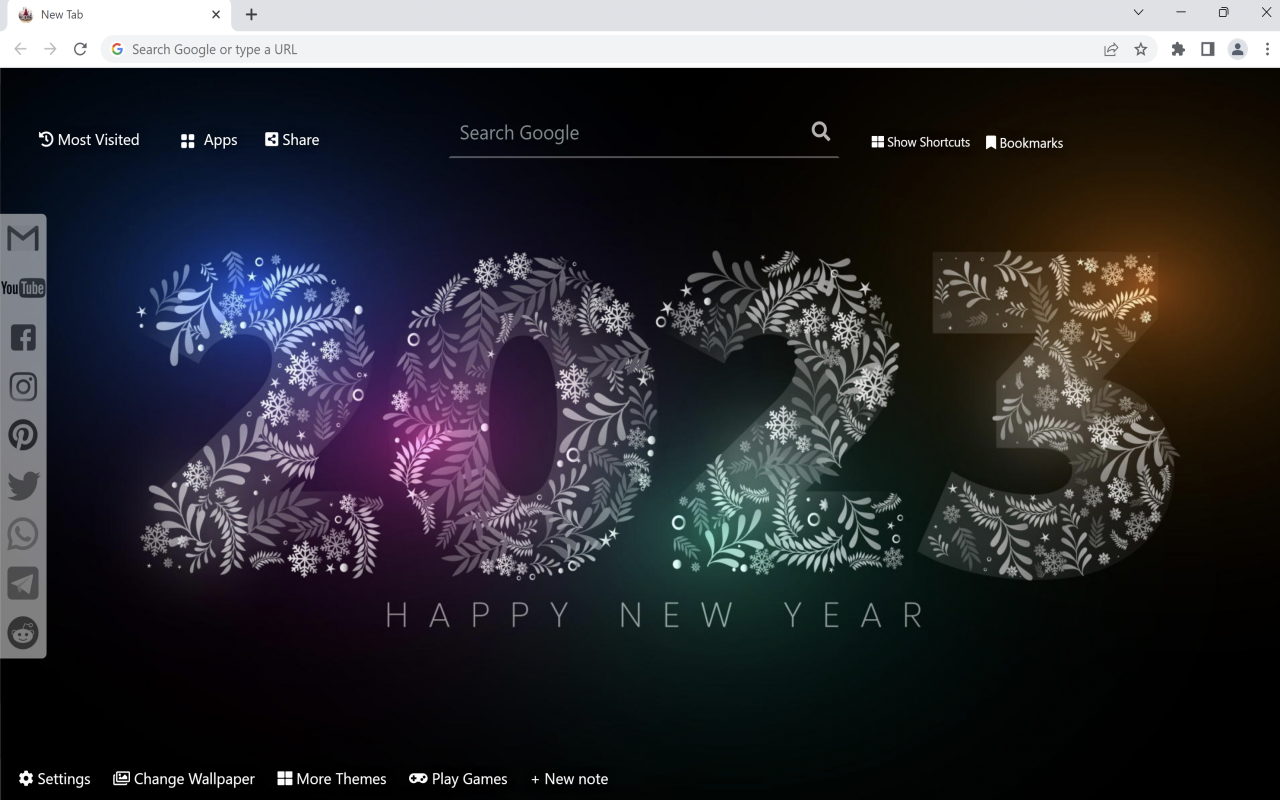Viewport: 1280px width, 800px height.
Task: Open the Chrome profile avatar
Action: 1238,49
